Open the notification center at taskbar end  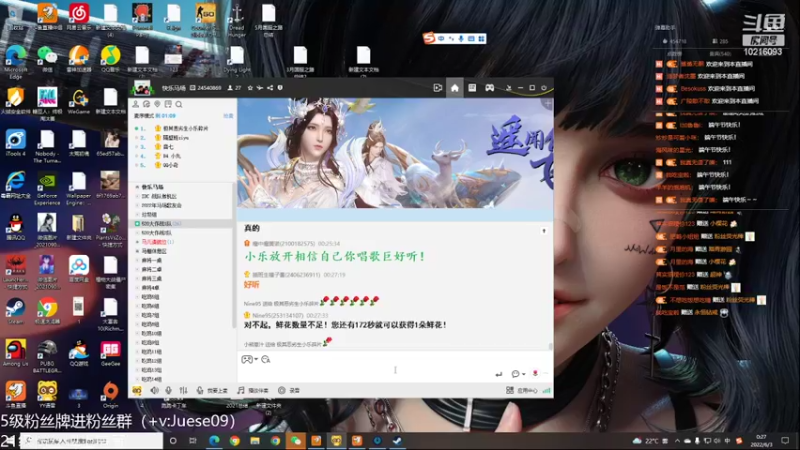[x=785, y=441]
